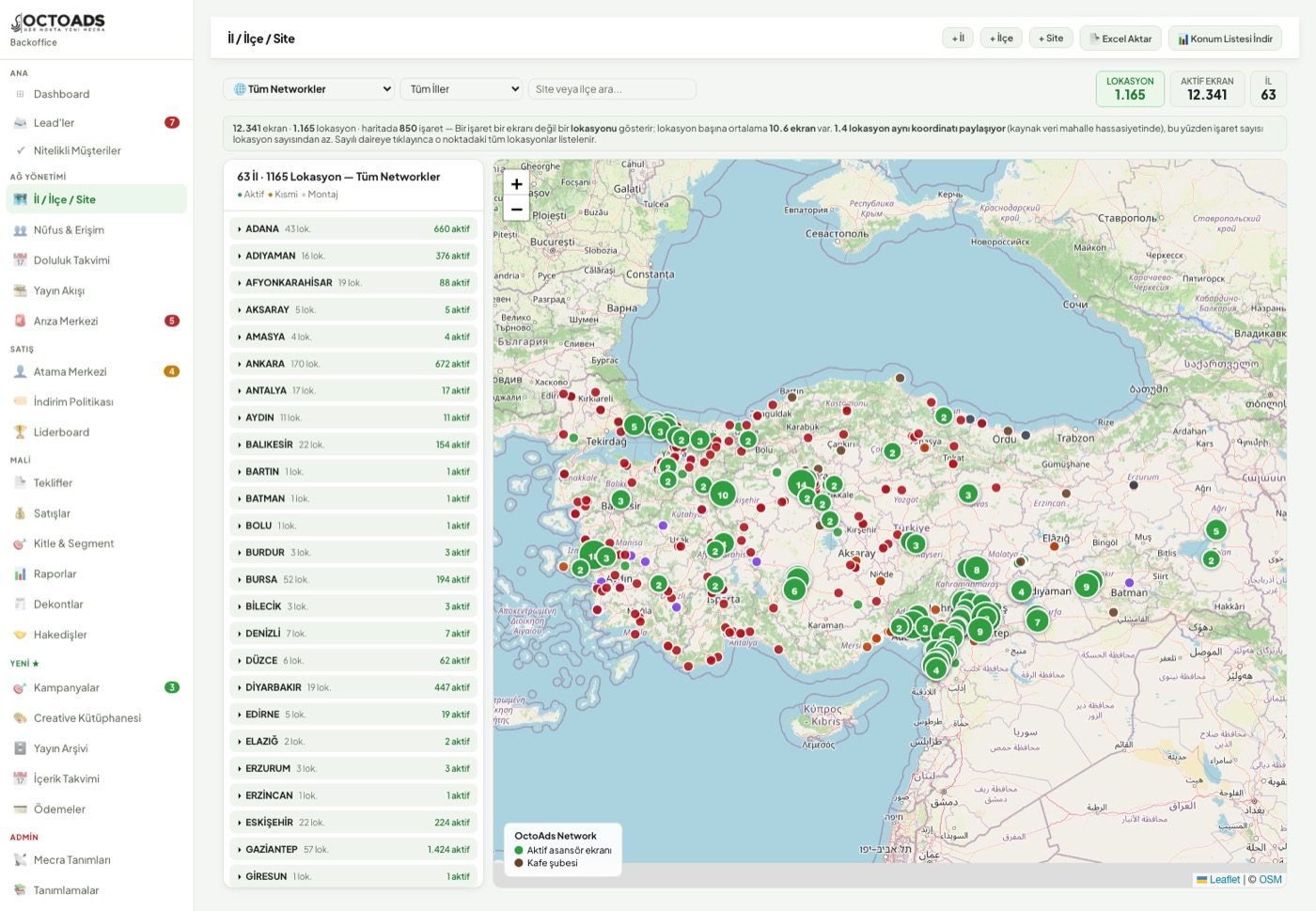Viewport: 1316px width, 911px height.
Task: Click the Satışlar money bag icon
Action: click(x=20, y=513)
